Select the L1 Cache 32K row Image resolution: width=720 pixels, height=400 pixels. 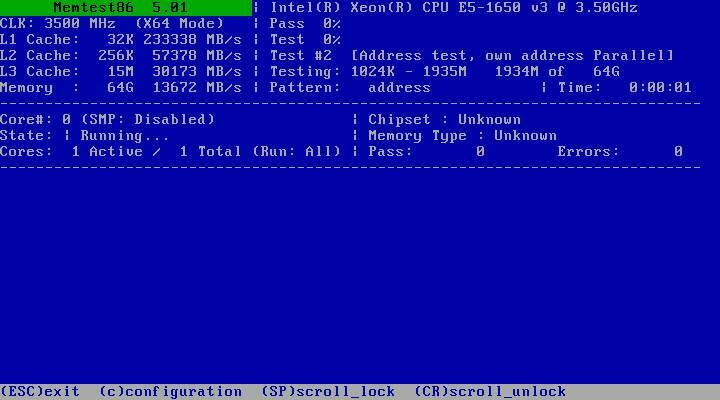[x=121, y=39]
